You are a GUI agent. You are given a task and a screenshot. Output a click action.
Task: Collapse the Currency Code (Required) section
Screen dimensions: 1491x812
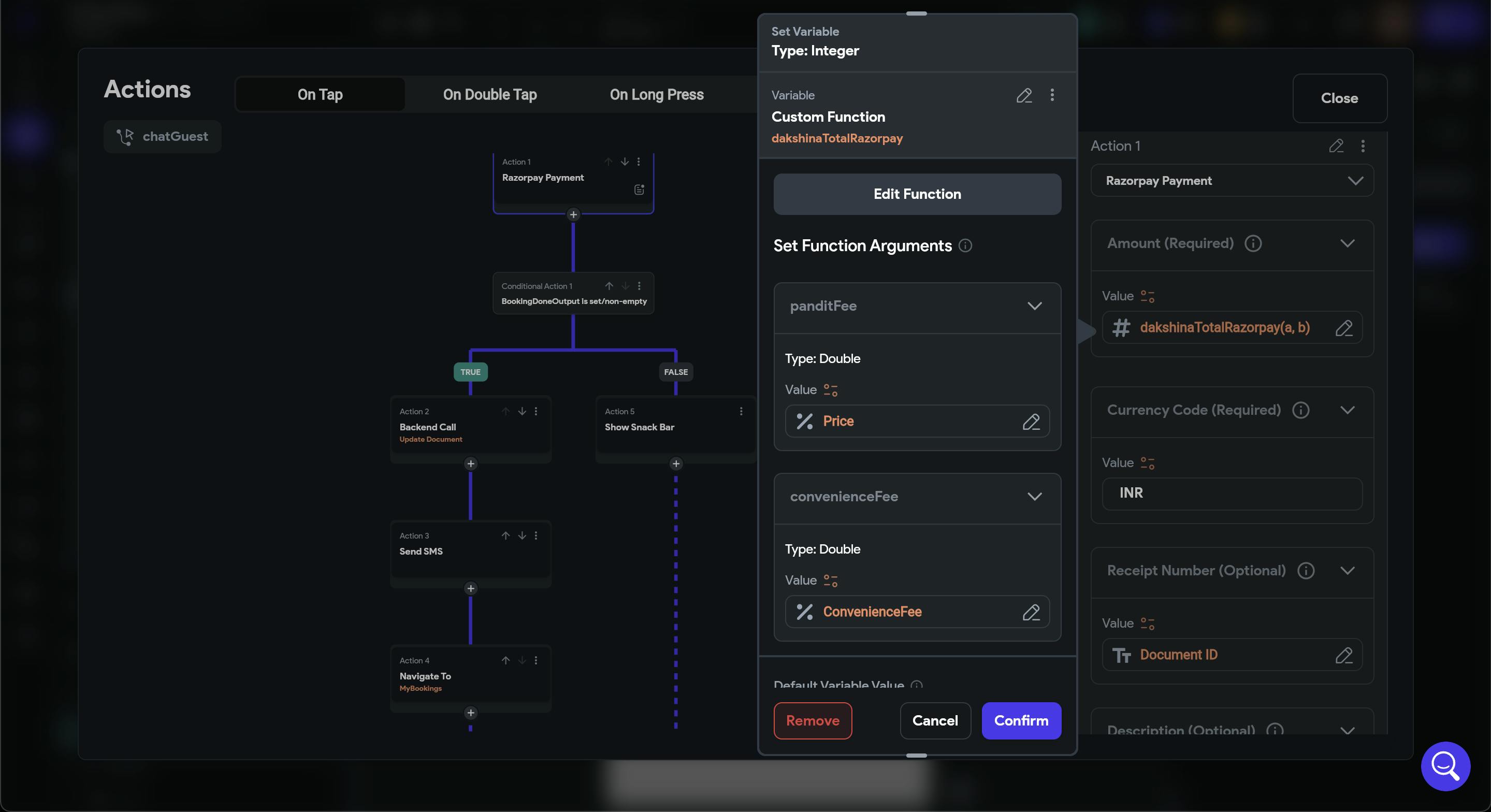(x=1347, y=410)
